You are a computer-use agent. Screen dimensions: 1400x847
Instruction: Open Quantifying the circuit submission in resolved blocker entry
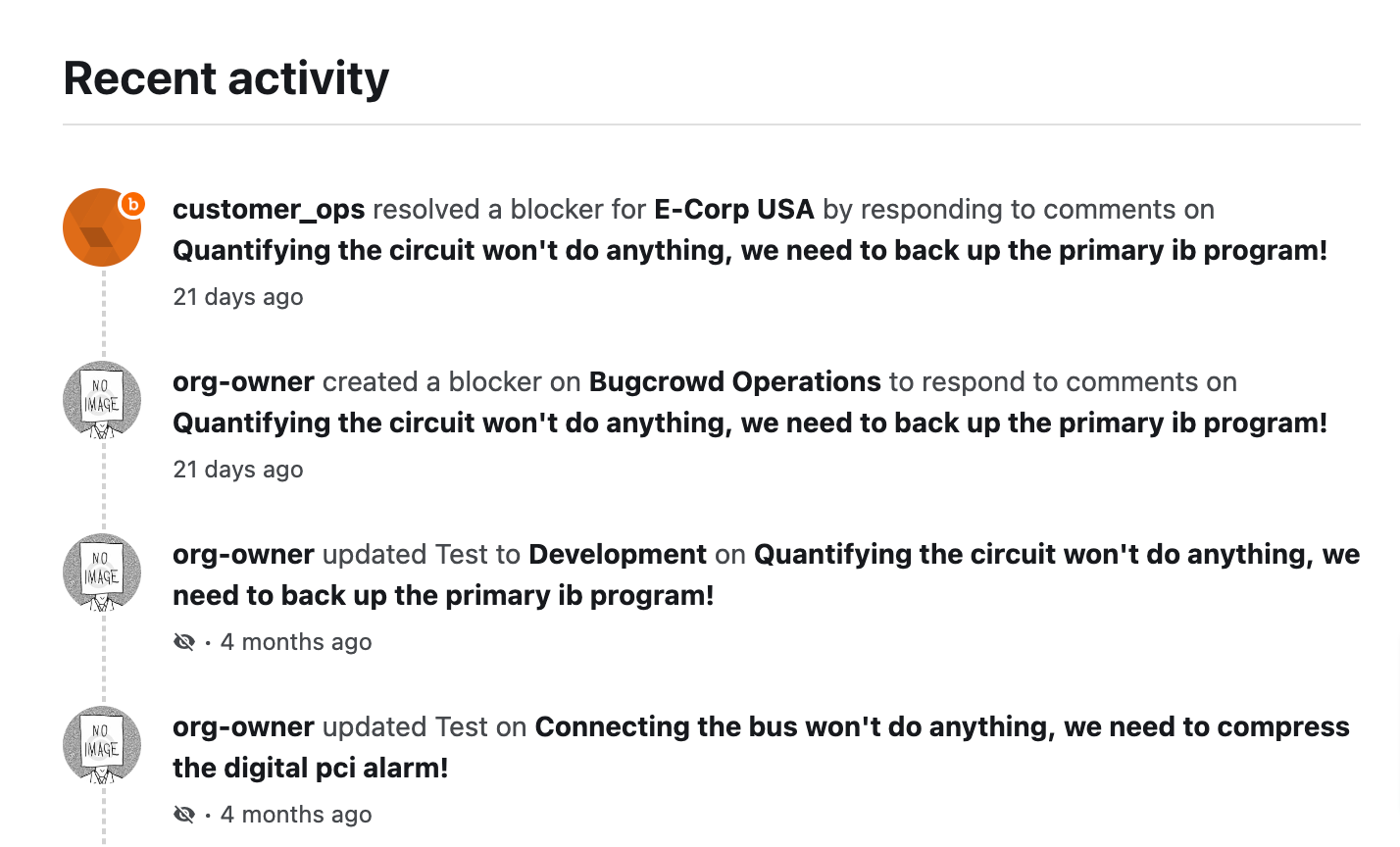(750, 251)
